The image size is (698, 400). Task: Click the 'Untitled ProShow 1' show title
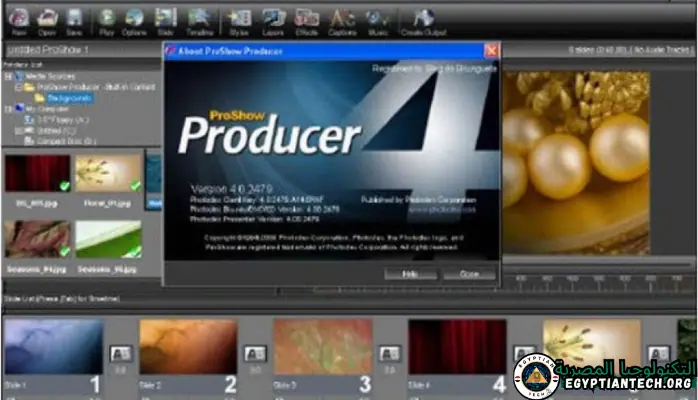click(x=48, y=50)
